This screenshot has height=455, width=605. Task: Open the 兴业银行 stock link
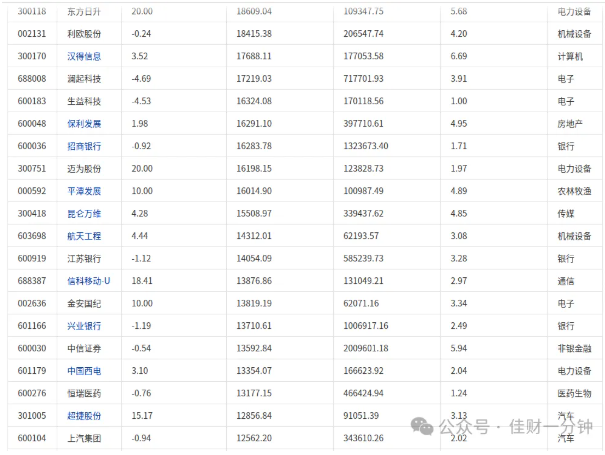tap(84, 326)
